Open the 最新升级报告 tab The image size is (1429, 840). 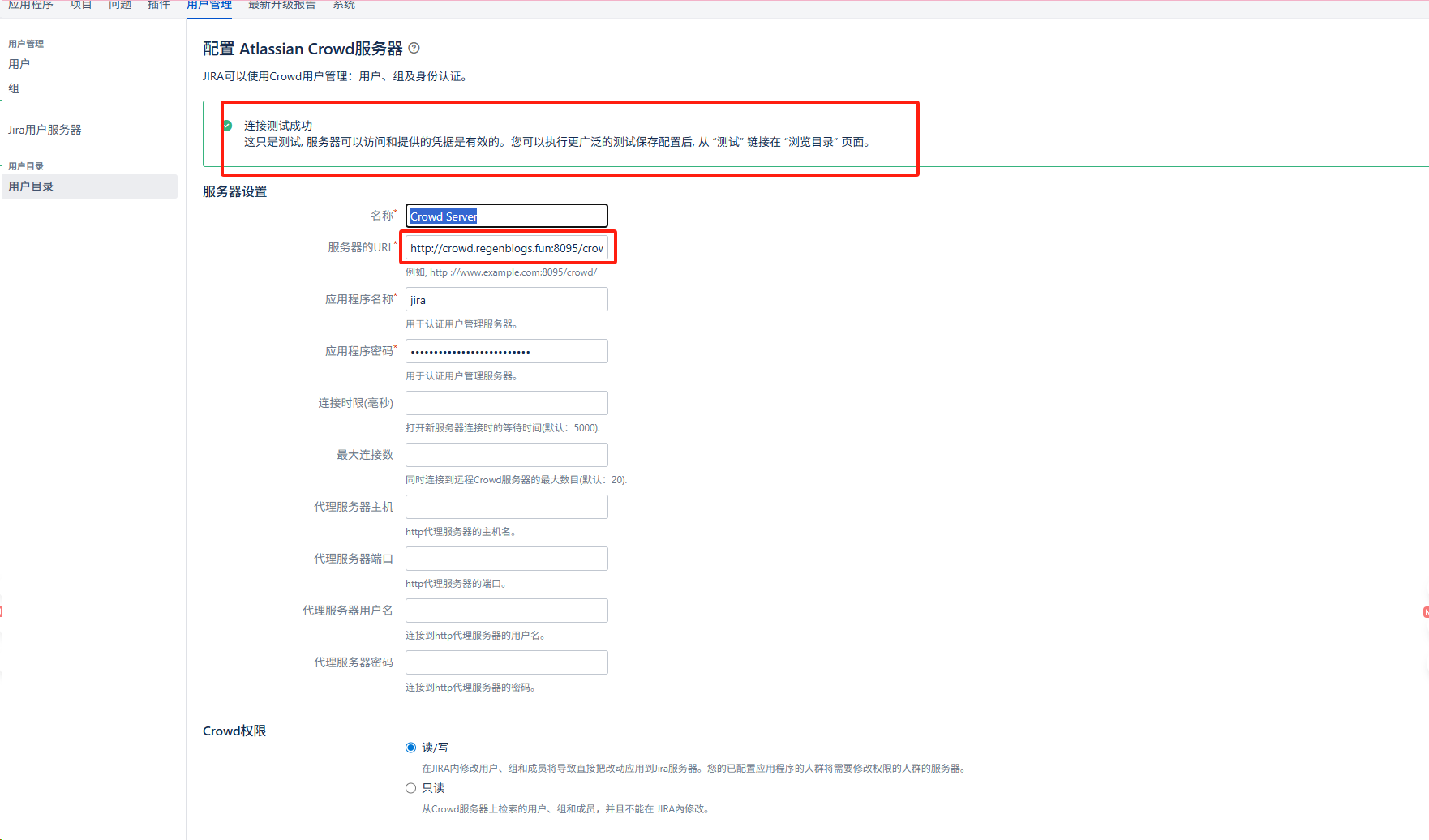(282, 5)
